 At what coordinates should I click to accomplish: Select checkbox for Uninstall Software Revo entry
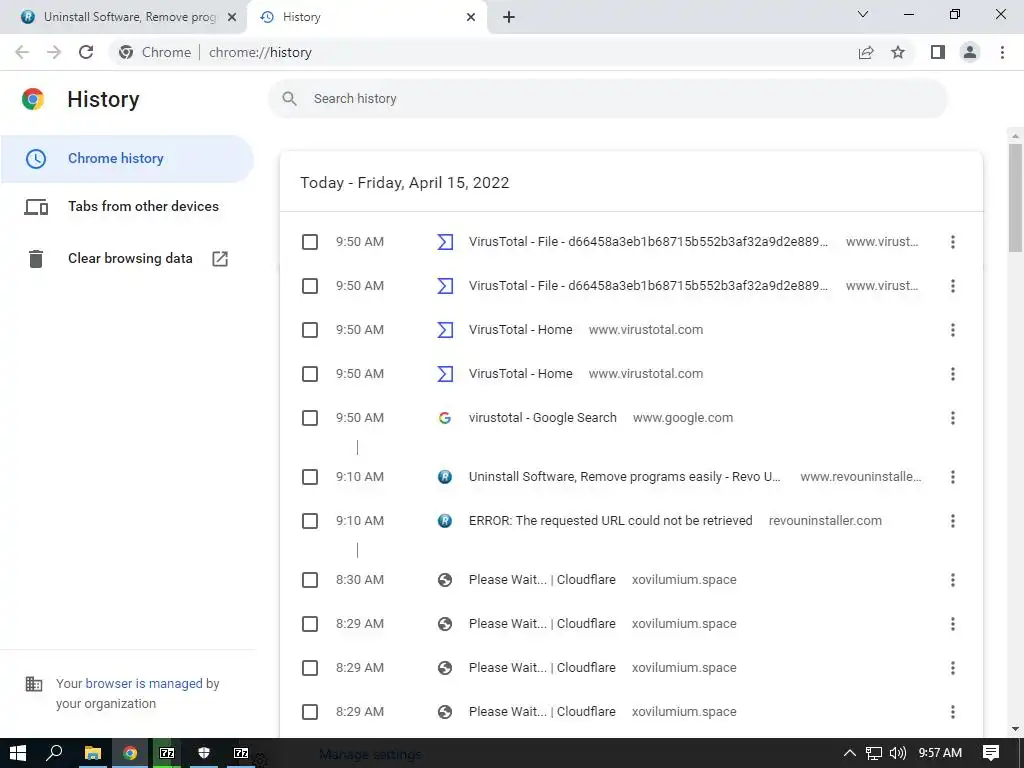pos(310,477)
